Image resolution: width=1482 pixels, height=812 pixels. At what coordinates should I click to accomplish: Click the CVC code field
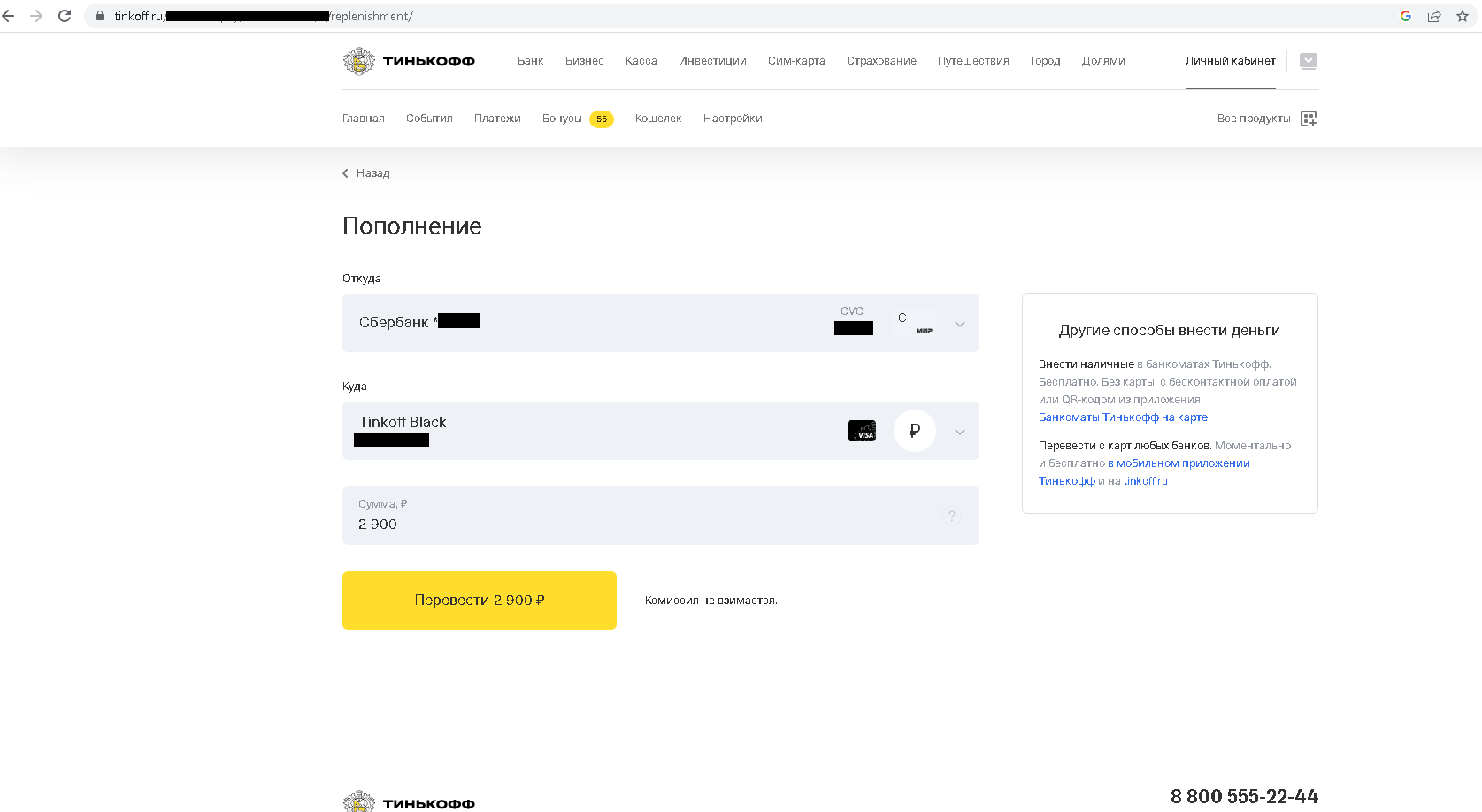[853, 327]
